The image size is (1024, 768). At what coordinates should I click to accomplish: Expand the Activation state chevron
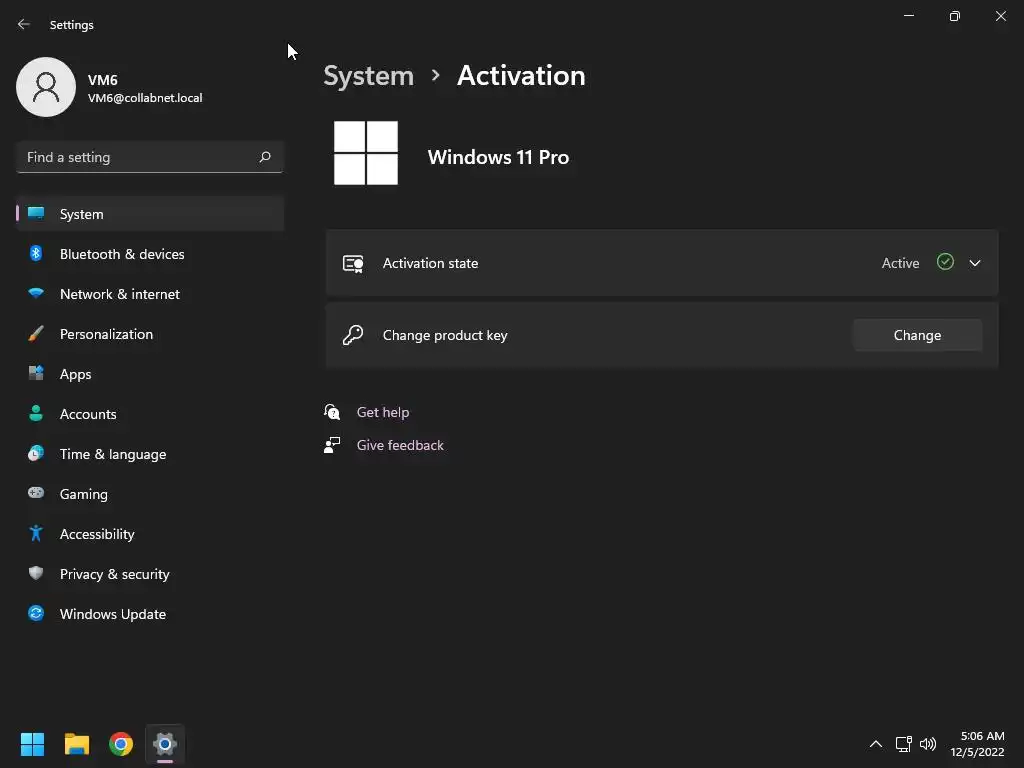pos(975,263)
